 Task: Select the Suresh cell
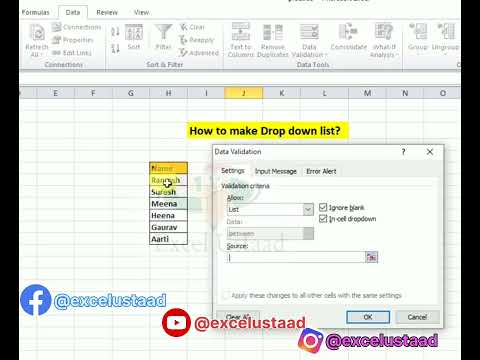click(x=168, y=192)
